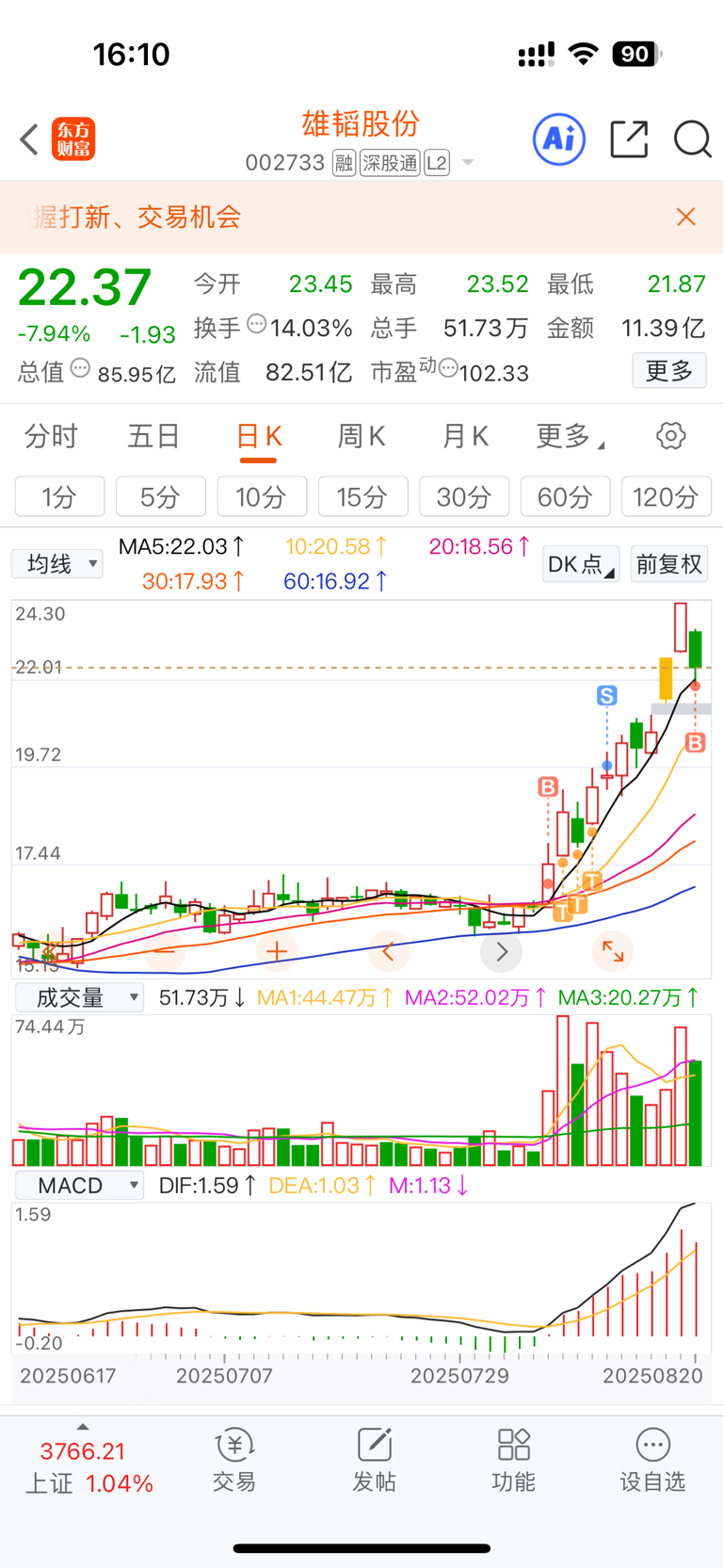Close the 打新、交易机会 banner
This screenshot has width=724, height=1568.
pyautogui.click(x=686, y=218)
